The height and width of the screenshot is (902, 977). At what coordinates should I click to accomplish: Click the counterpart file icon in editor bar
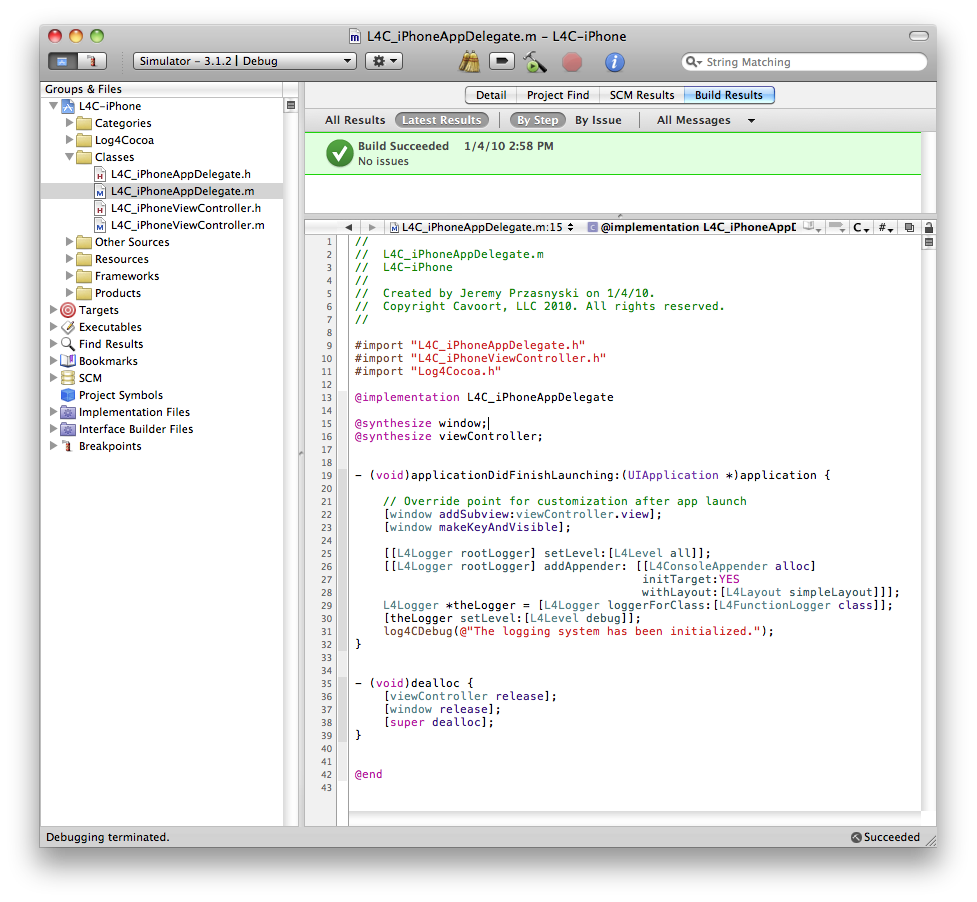coord(909,227)
